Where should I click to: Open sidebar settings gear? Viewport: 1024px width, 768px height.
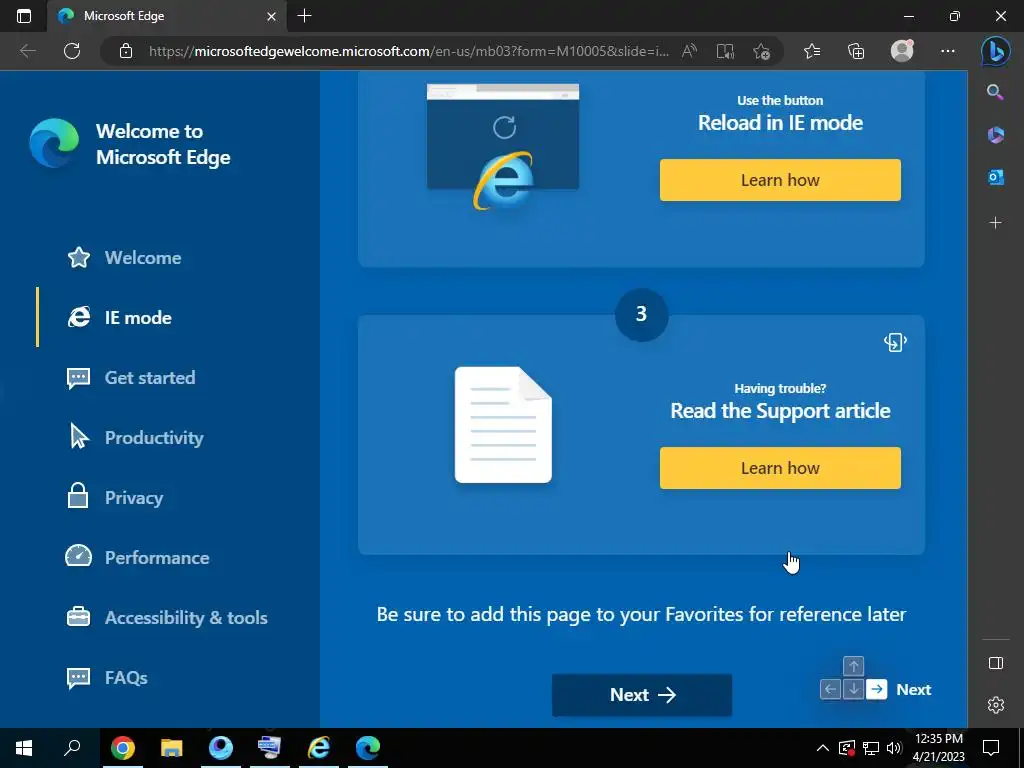[x=995, y=705]
